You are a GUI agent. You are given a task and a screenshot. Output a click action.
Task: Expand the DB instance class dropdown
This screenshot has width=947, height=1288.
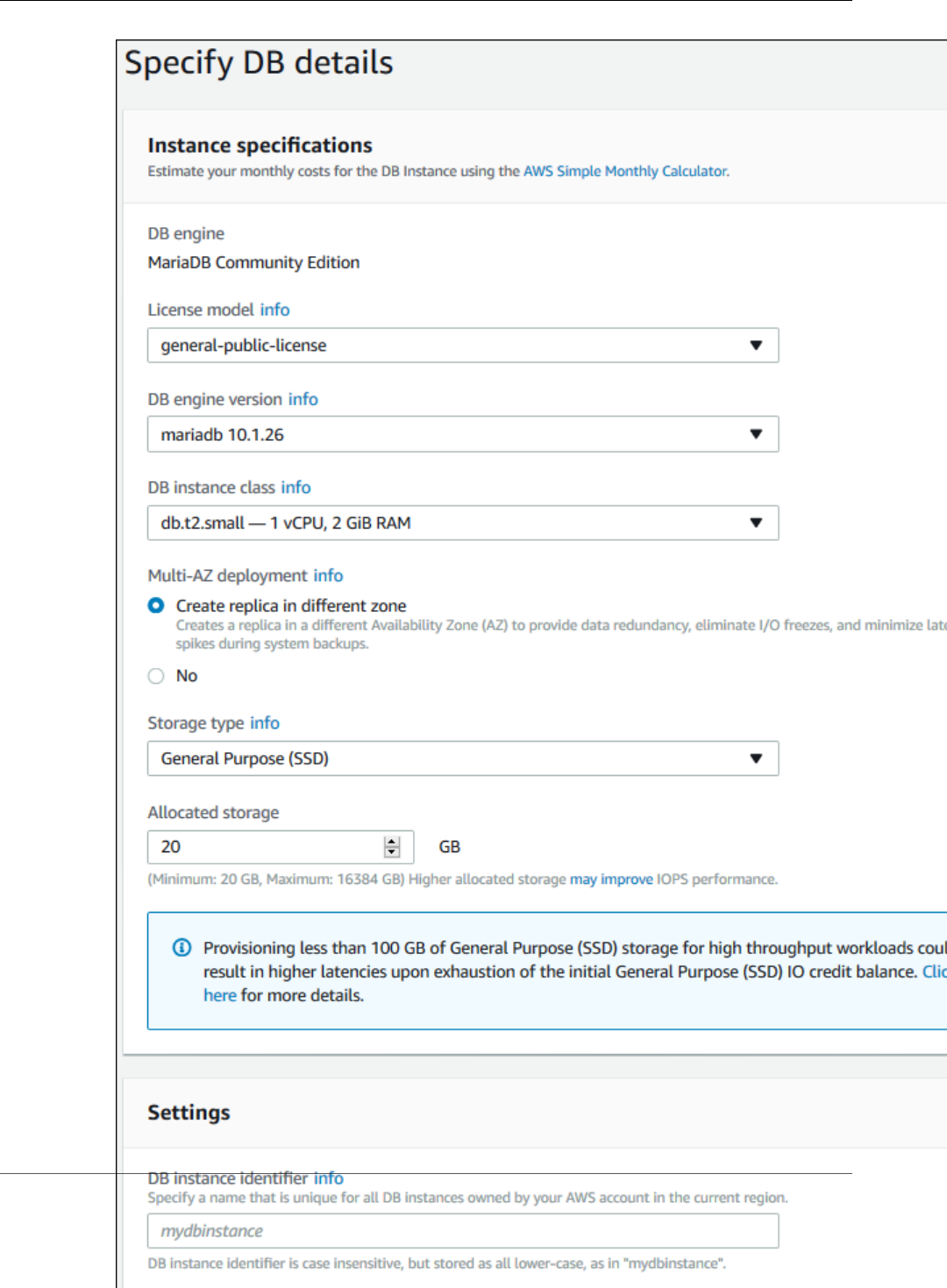(462, 523)
